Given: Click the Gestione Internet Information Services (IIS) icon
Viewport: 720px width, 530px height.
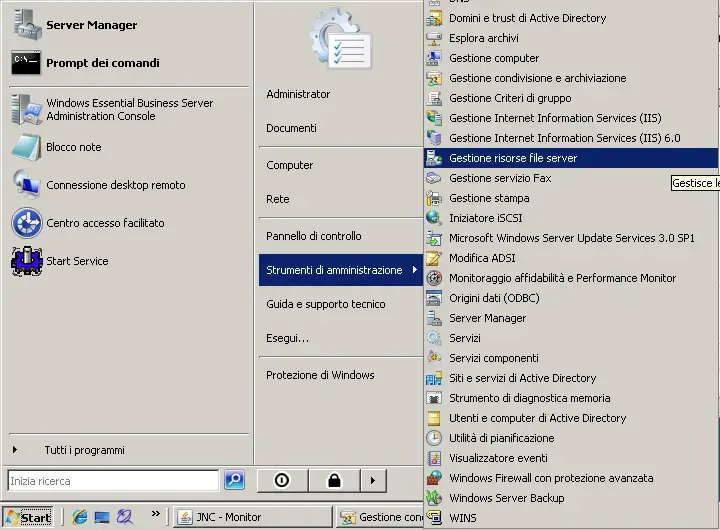Looking at the screenshot, I should click(434, 118).
